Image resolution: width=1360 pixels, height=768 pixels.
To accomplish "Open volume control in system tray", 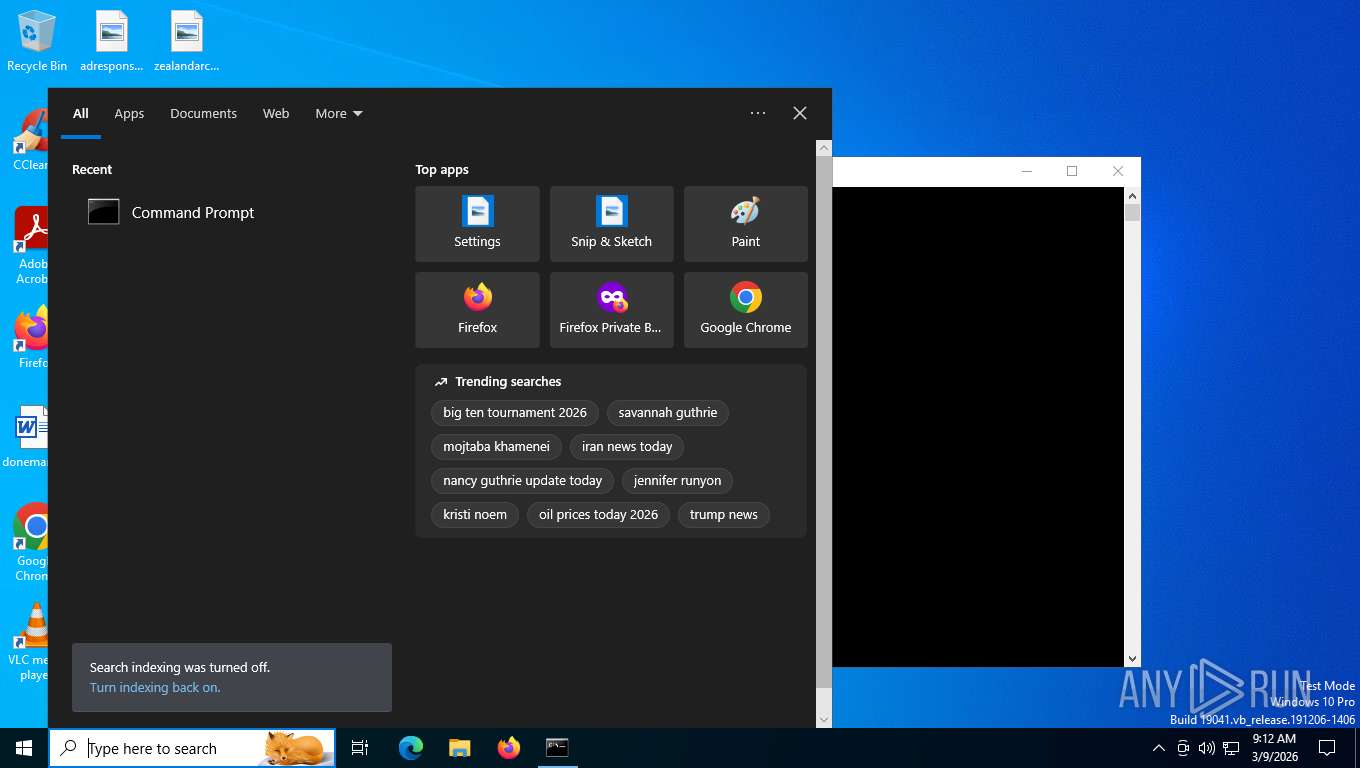I will pos(1206,748).
